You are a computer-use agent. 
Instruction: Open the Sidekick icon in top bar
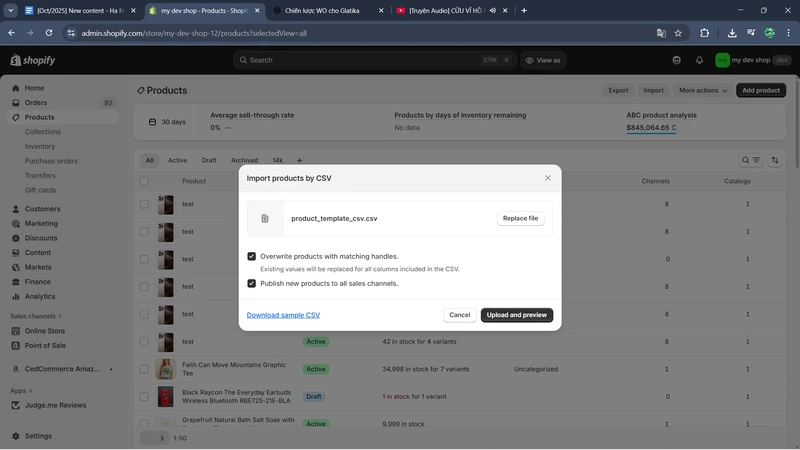pyautogui.click(x=677, y=60)
